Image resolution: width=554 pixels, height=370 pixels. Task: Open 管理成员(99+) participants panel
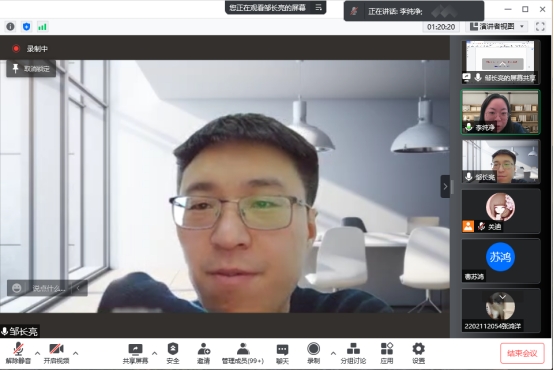tap(242, 353)
